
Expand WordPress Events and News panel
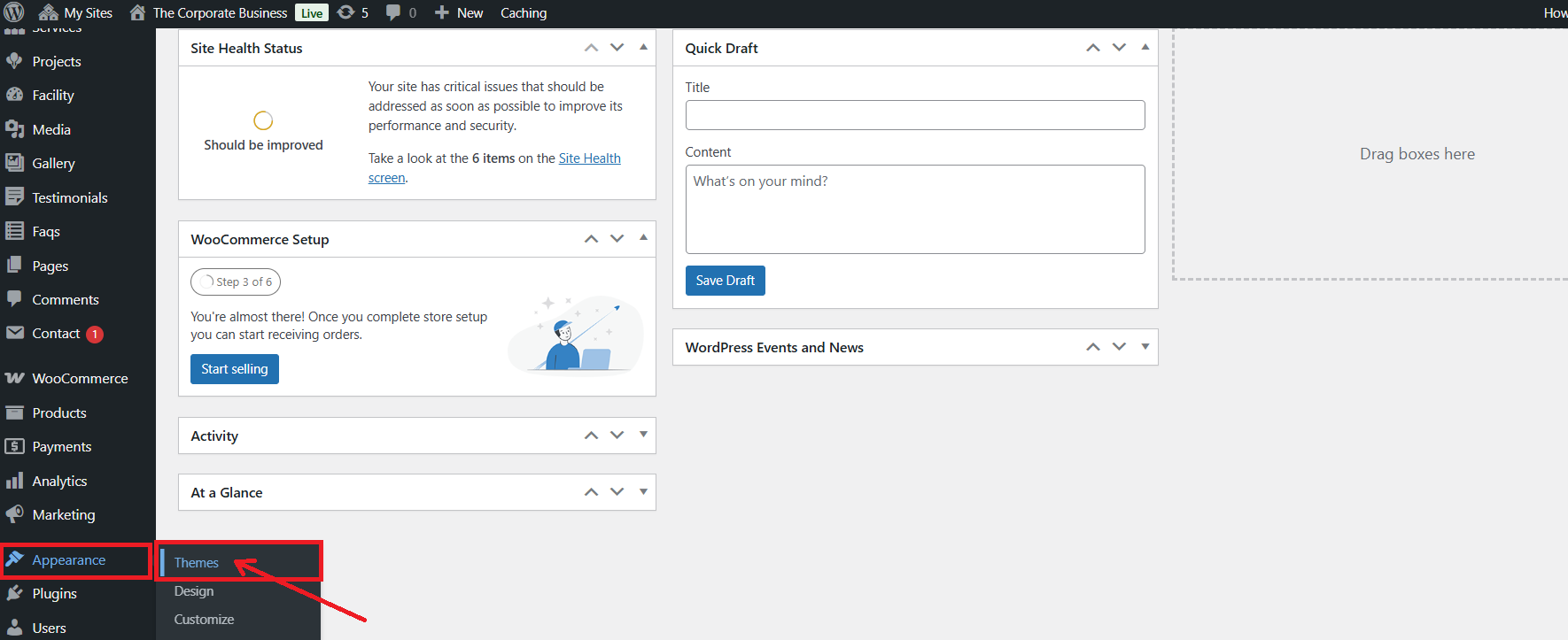1145,347
